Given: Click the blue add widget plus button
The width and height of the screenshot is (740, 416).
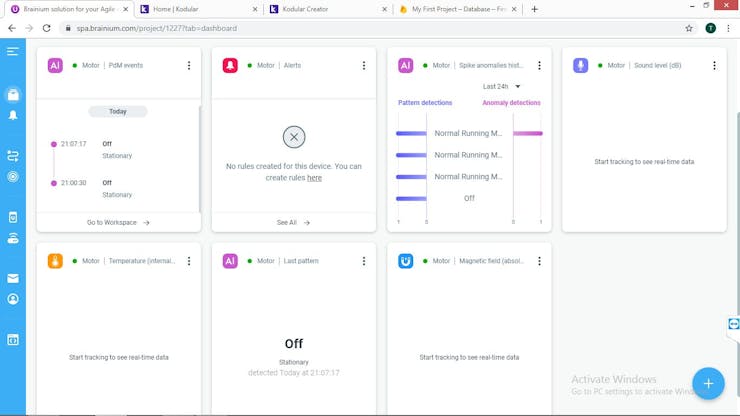Looking at the screenshot, I should tap(708, 383).
